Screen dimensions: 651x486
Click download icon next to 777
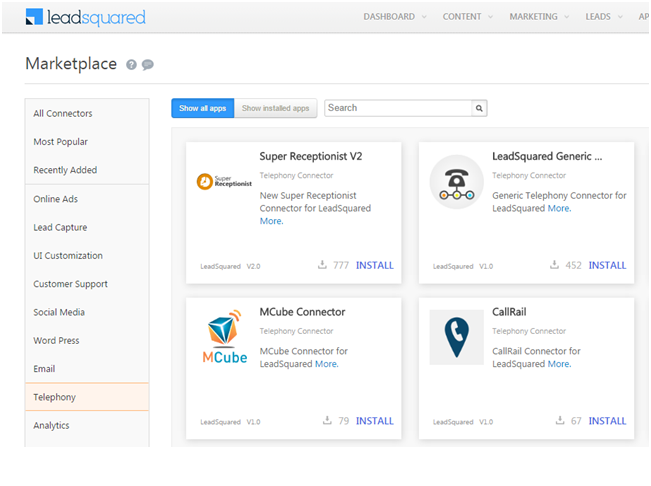[322, 264]
